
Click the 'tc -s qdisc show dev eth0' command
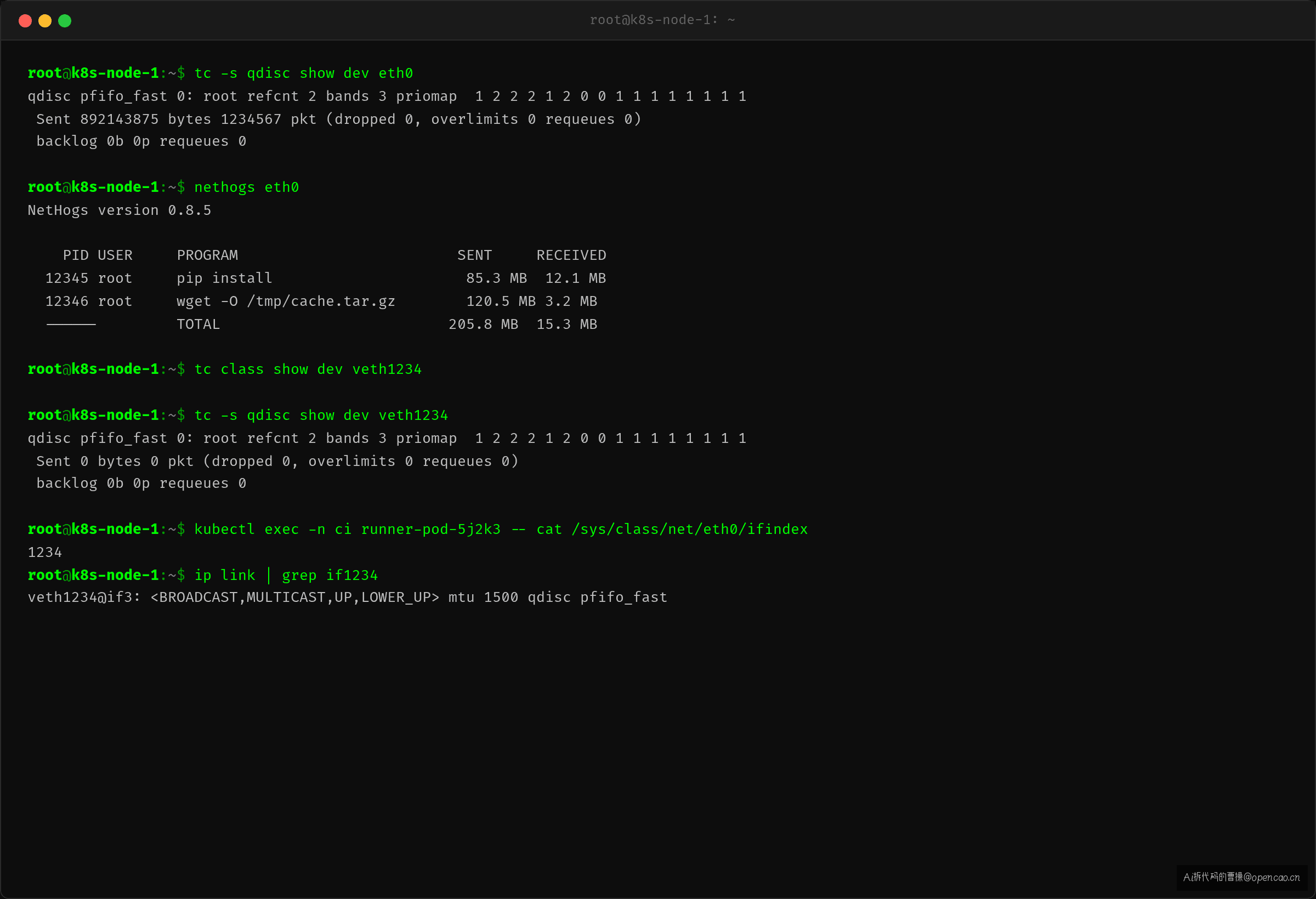tap(304, 73)
